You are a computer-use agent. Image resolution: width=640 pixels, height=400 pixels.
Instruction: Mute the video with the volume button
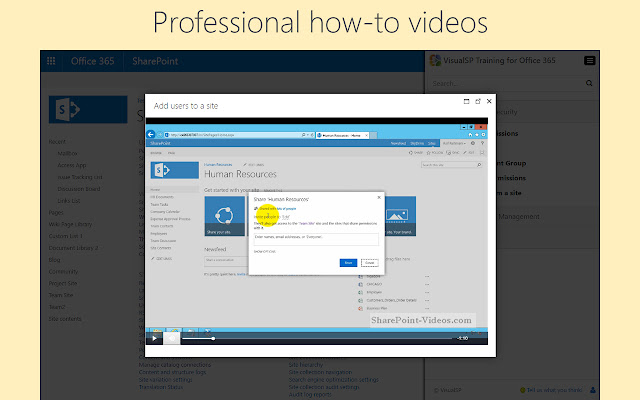(x=172, y=338)
